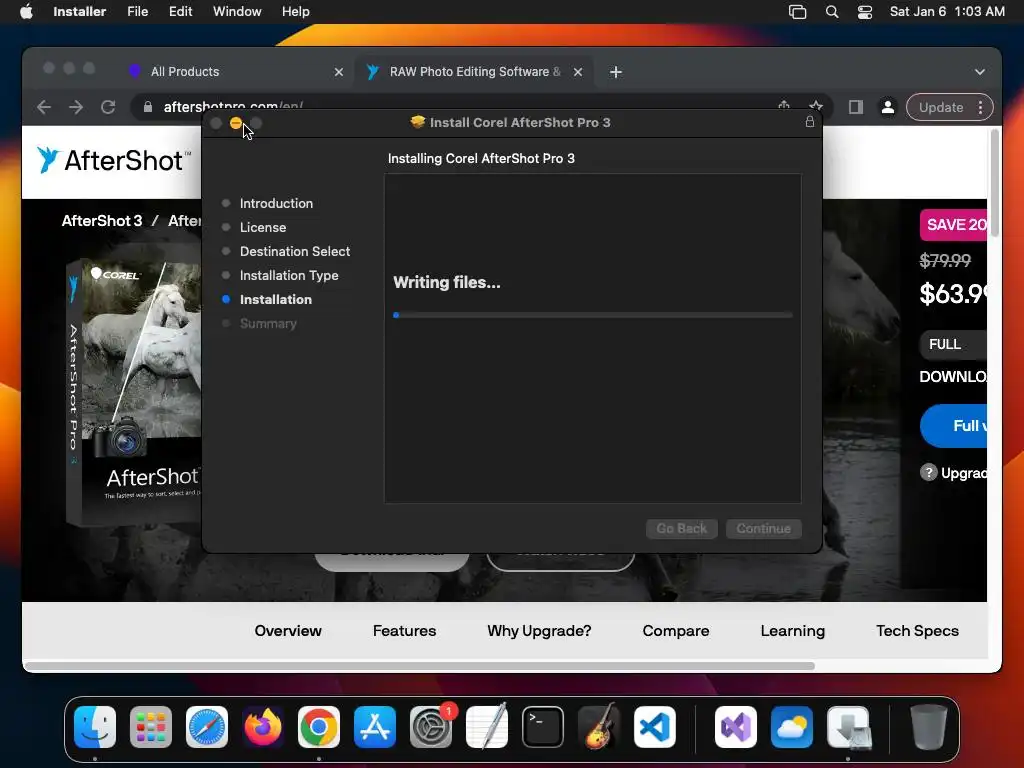Open Visual Studio Code from the Dock
This screenshot has height=768, width=1024.
655,727
